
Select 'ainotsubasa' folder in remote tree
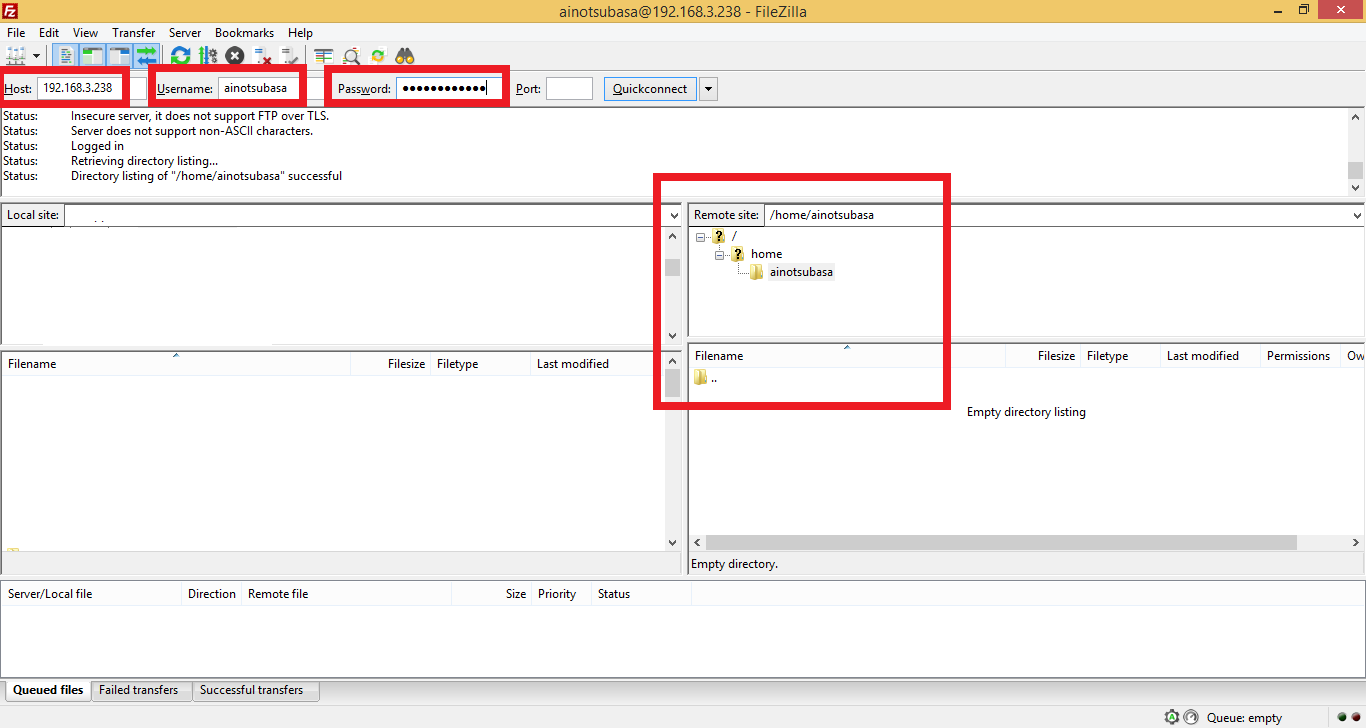click(800, 272)
